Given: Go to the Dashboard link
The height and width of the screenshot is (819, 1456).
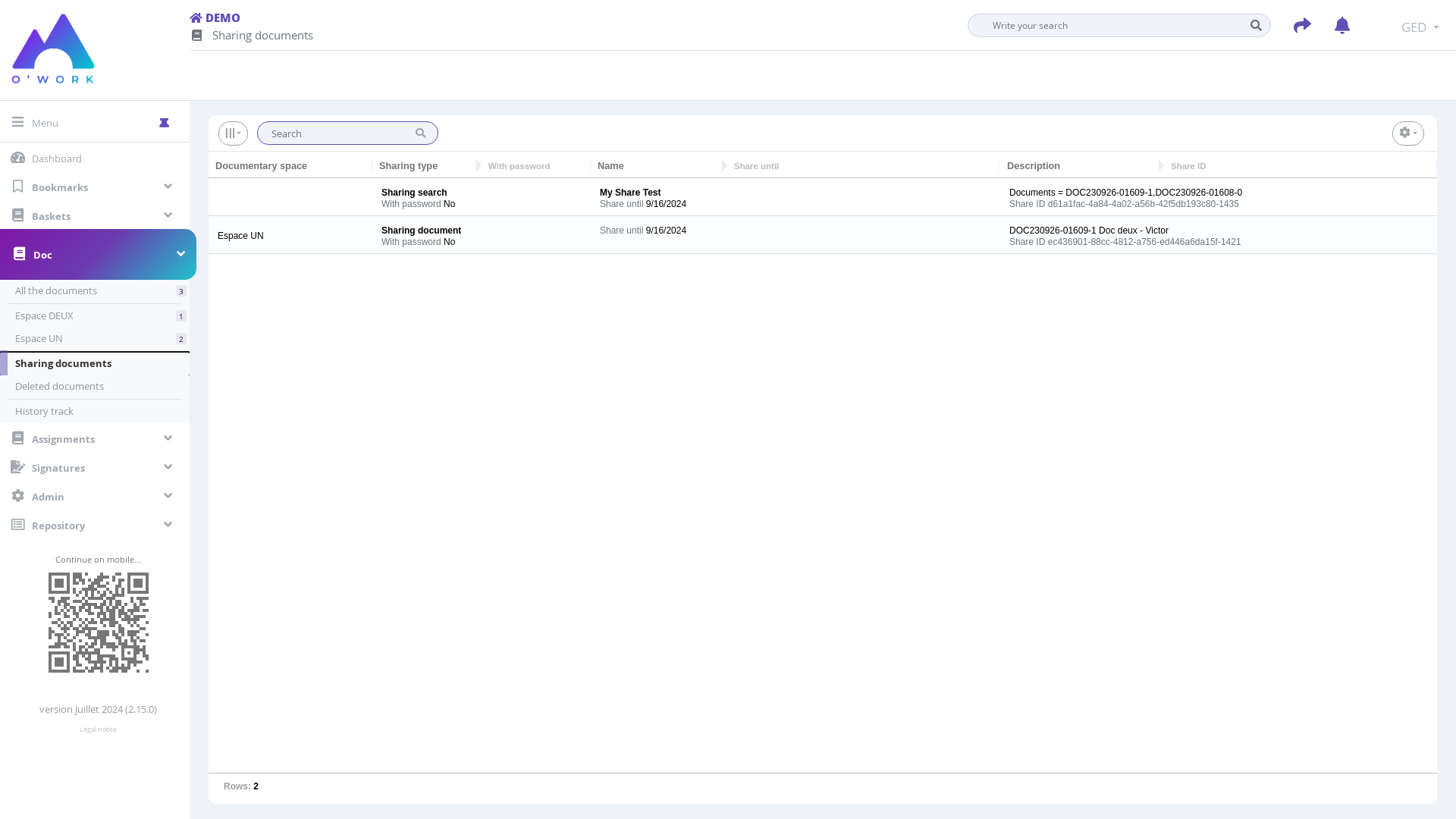Looking at the screenshot, I should coord(56,158).
